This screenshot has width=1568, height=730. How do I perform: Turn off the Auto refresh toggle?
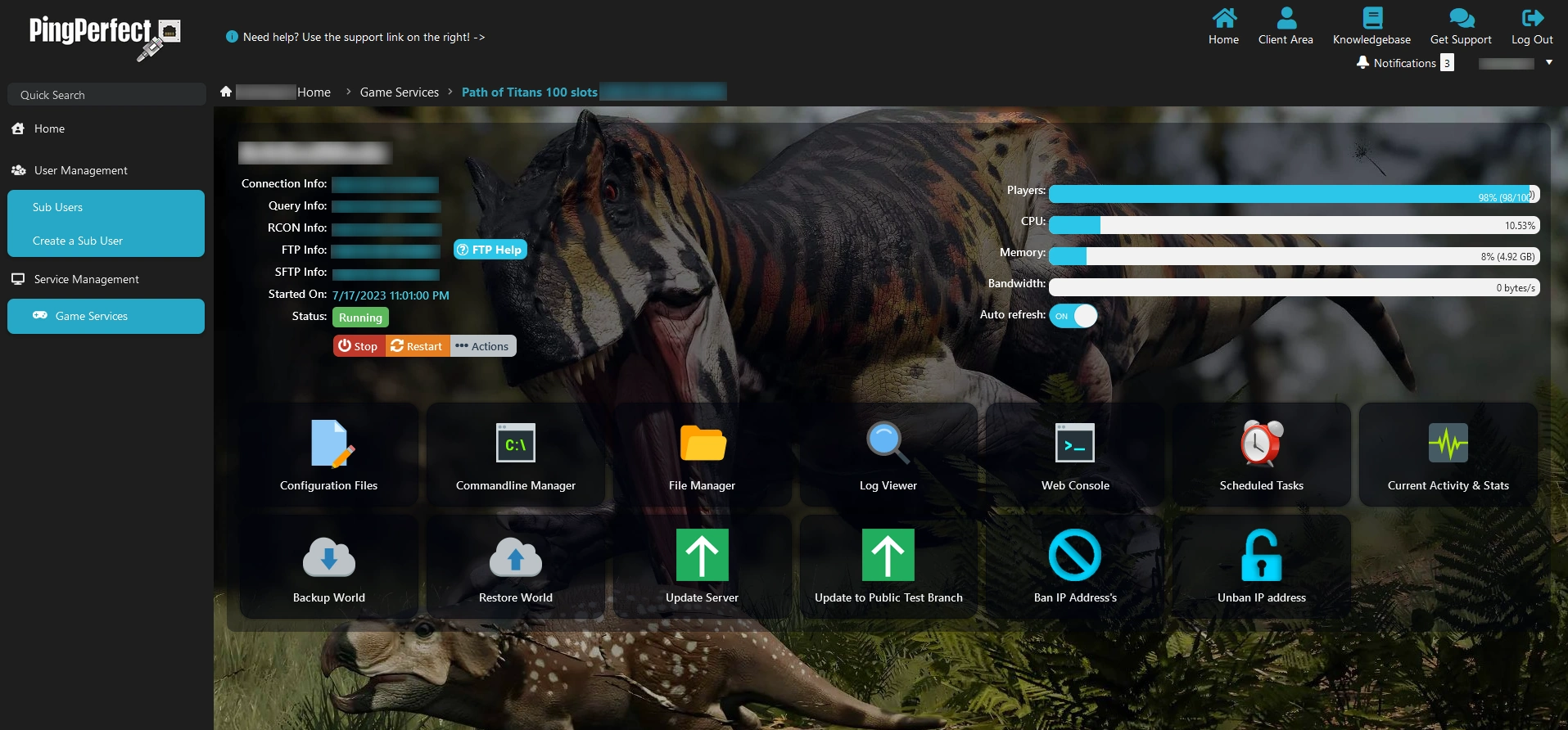tap(1073, 316)
